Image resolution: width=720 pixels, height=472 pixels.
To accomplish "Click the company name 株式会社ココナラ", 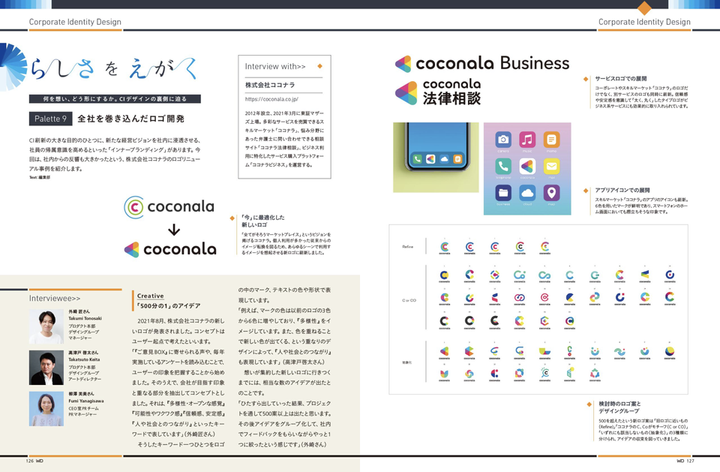I will click(x=270, y=85).
